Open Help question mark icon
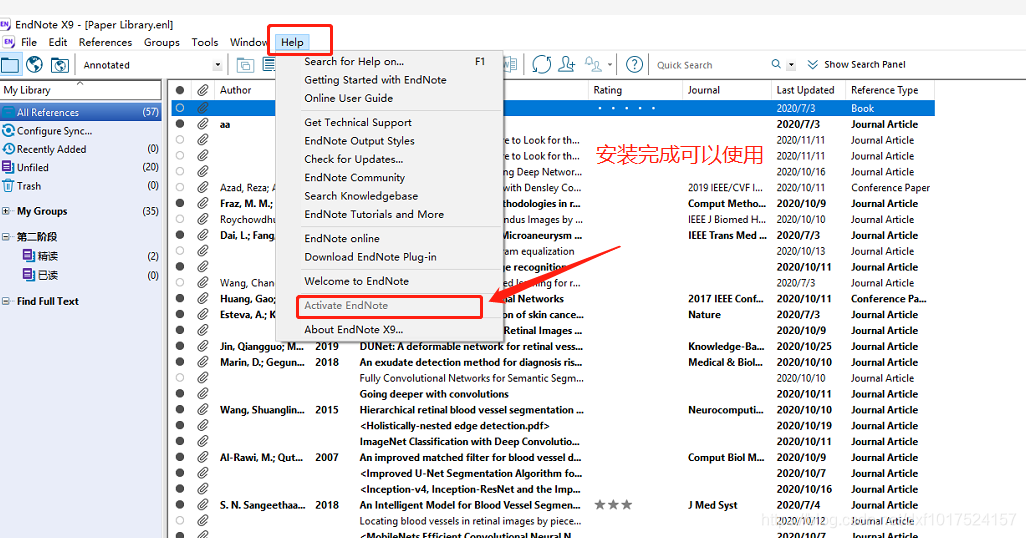This screenshot has width=1026, height=538. pyautogui.click(x=634, y=64)
